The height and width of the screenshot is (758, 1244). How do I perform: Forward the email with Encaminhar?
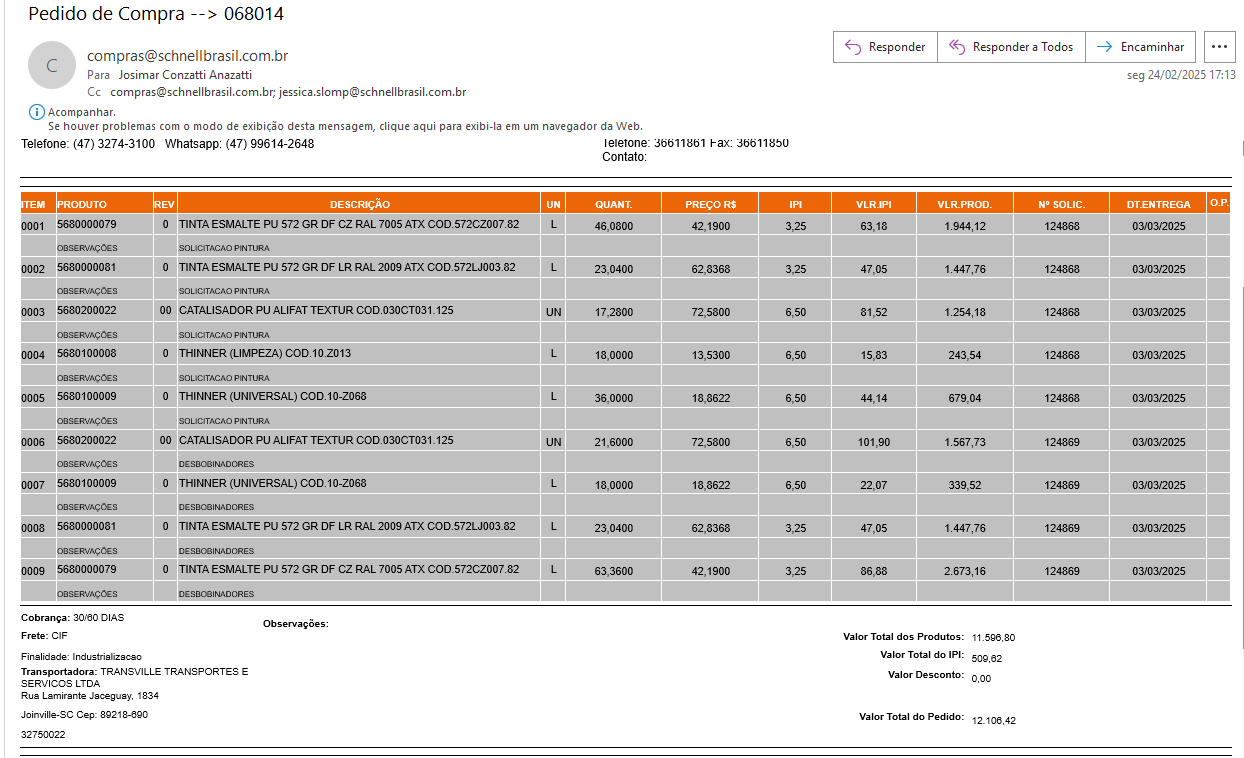(1140, 47)
